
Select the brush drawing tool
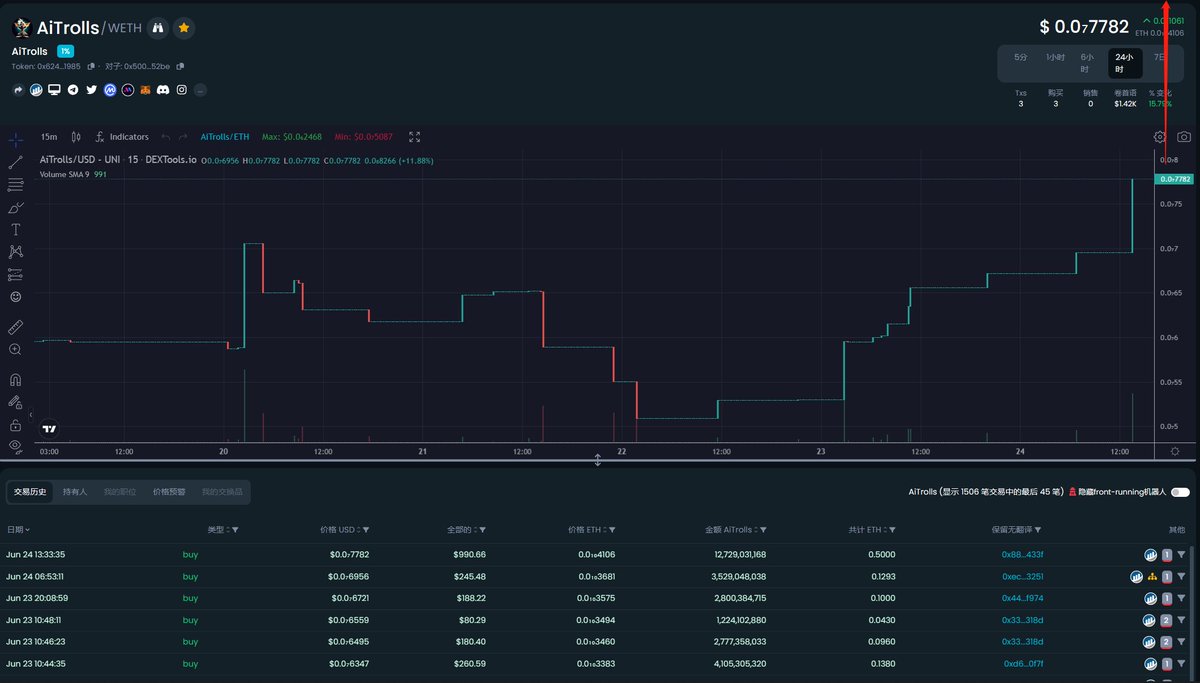pyautogui.click(x=15, y=207)
